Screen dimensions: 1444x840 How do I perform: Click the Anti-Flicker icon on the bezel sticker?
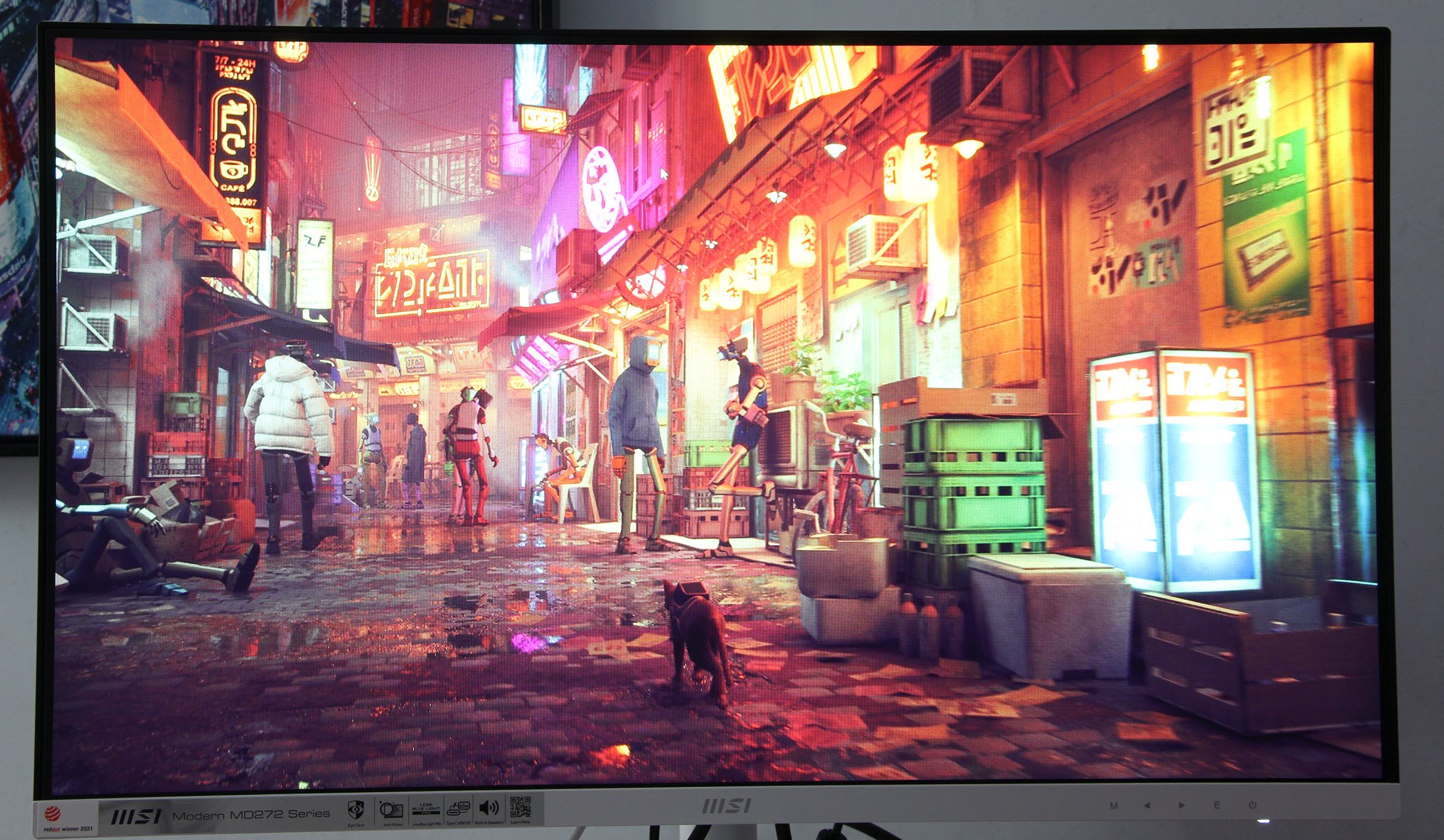(x=391, y=810)
